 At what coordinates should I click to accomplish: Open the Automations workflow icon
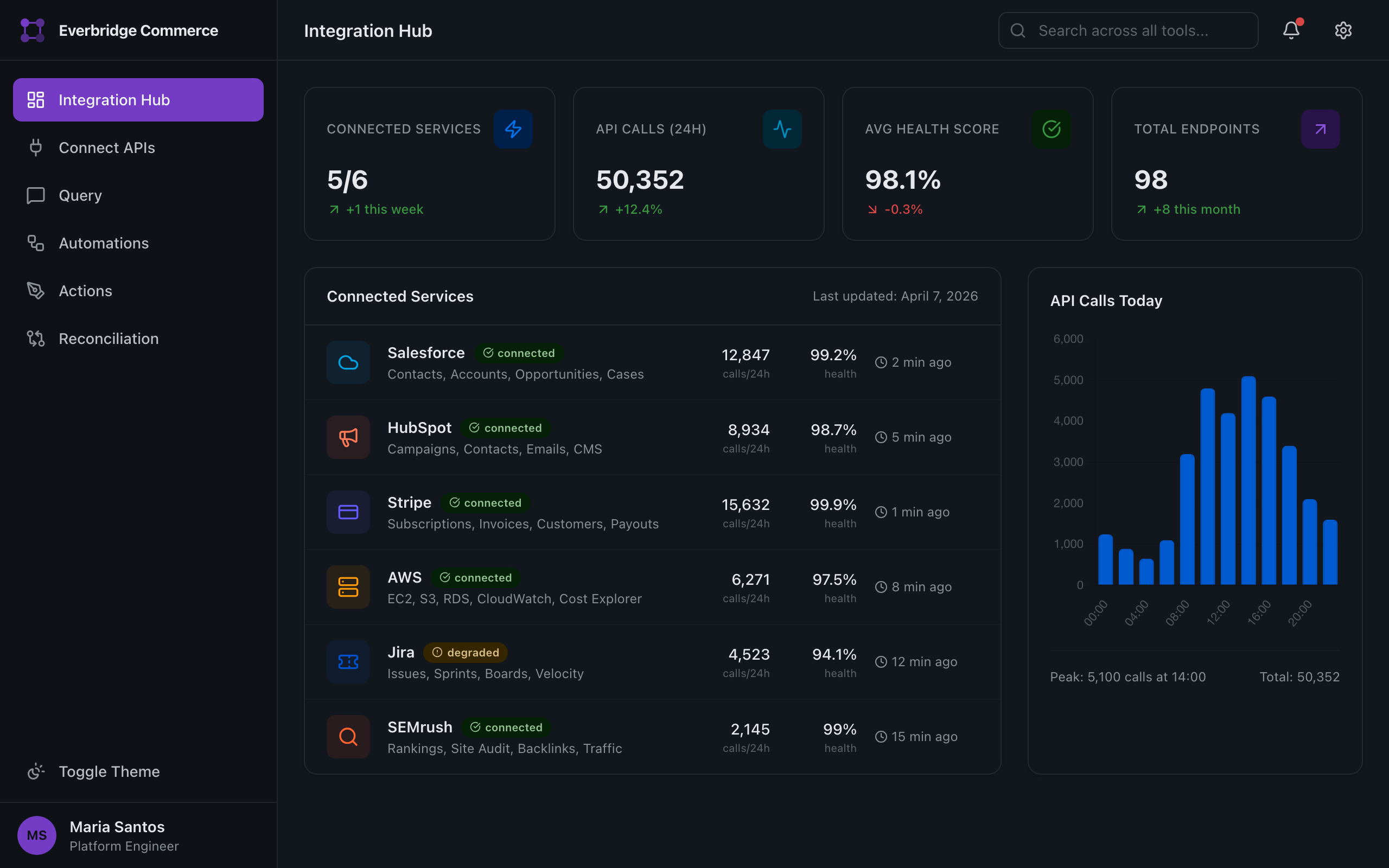[36, 243]
